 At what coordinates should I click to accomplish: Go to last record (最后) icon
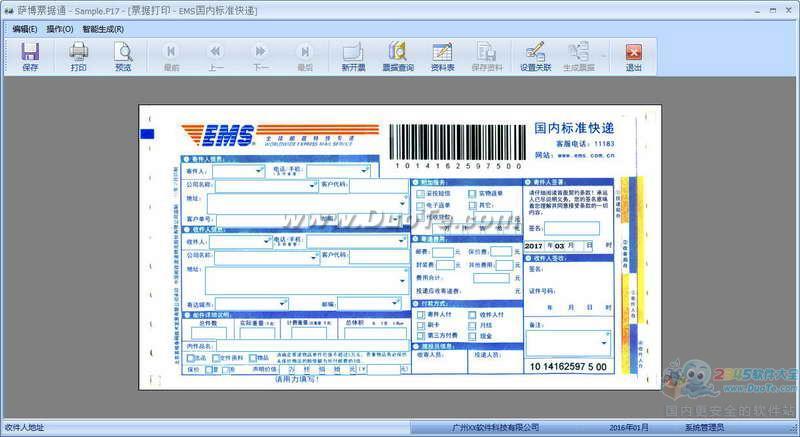pos(305,53)
